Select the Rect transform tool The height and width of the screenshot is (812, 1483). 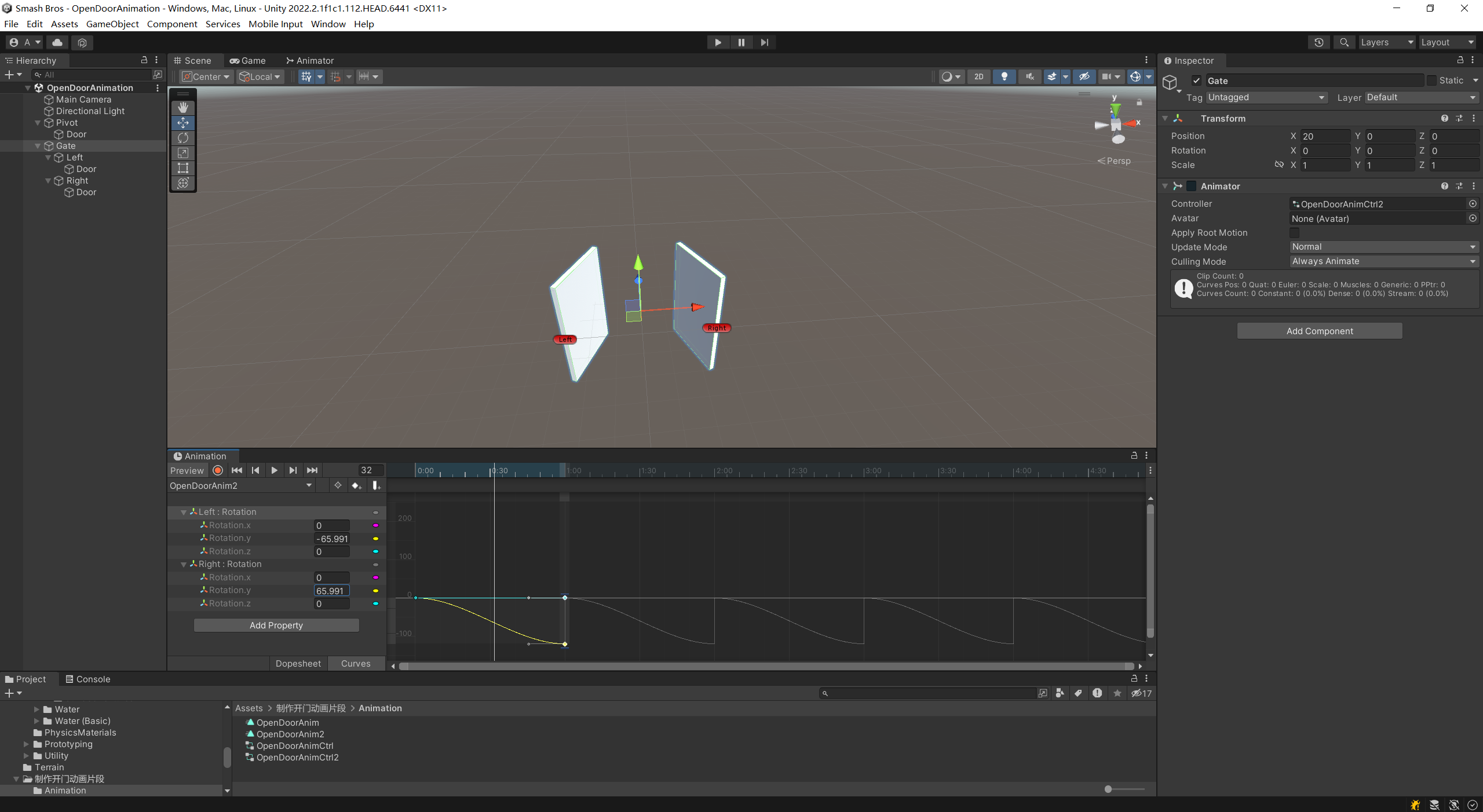point(183,168)
